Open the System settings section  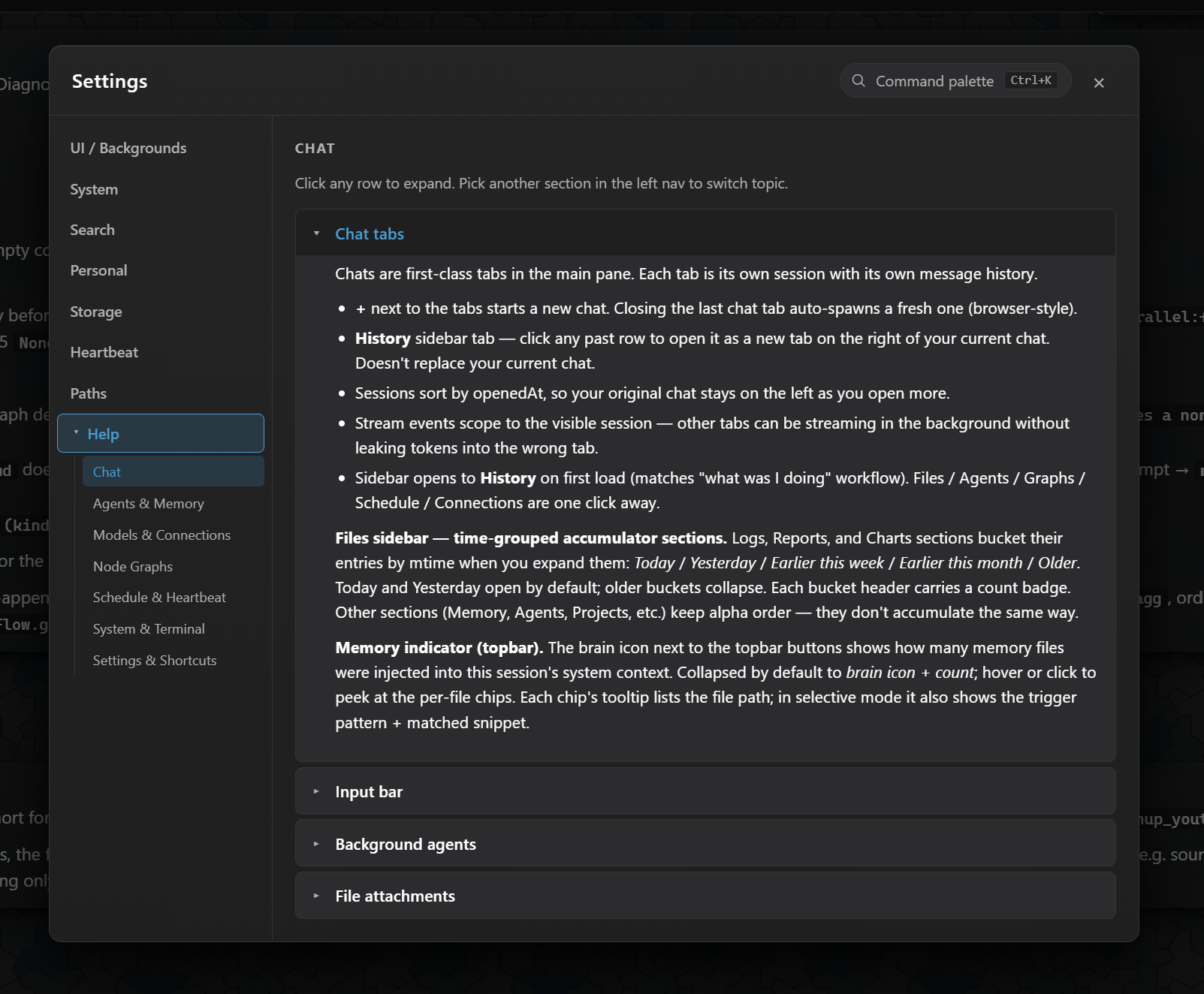click(94, 189)
